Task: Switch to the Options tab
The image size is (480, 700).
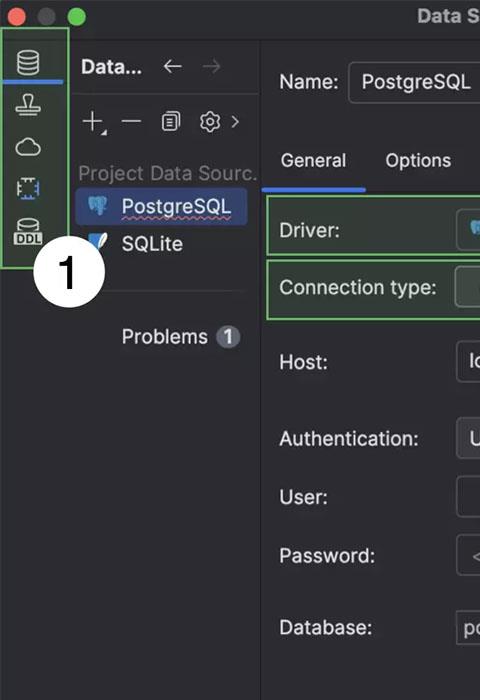Action: pyautogui.click(x=418, y=161)
